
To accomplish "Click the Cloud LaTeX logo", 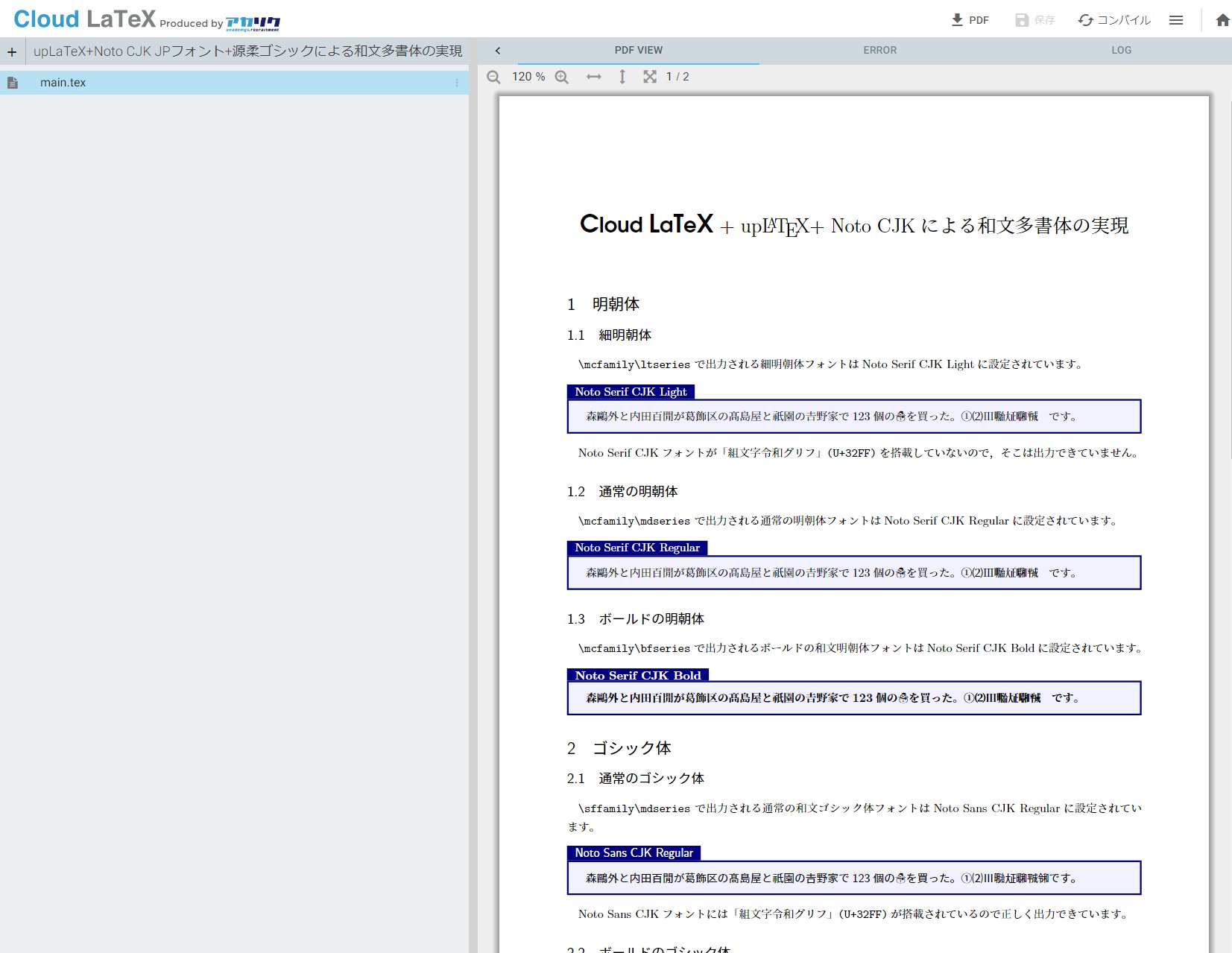I will click(x=84, y=19).
